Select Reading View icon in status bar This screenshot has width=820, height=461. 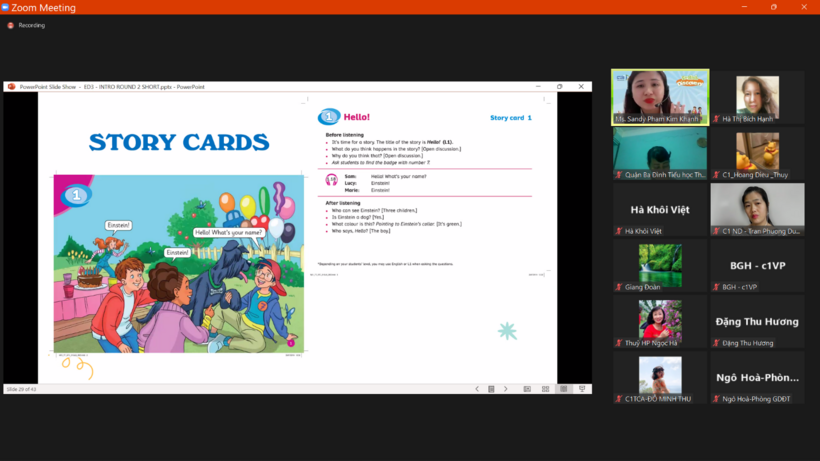(x=564, y=389)
